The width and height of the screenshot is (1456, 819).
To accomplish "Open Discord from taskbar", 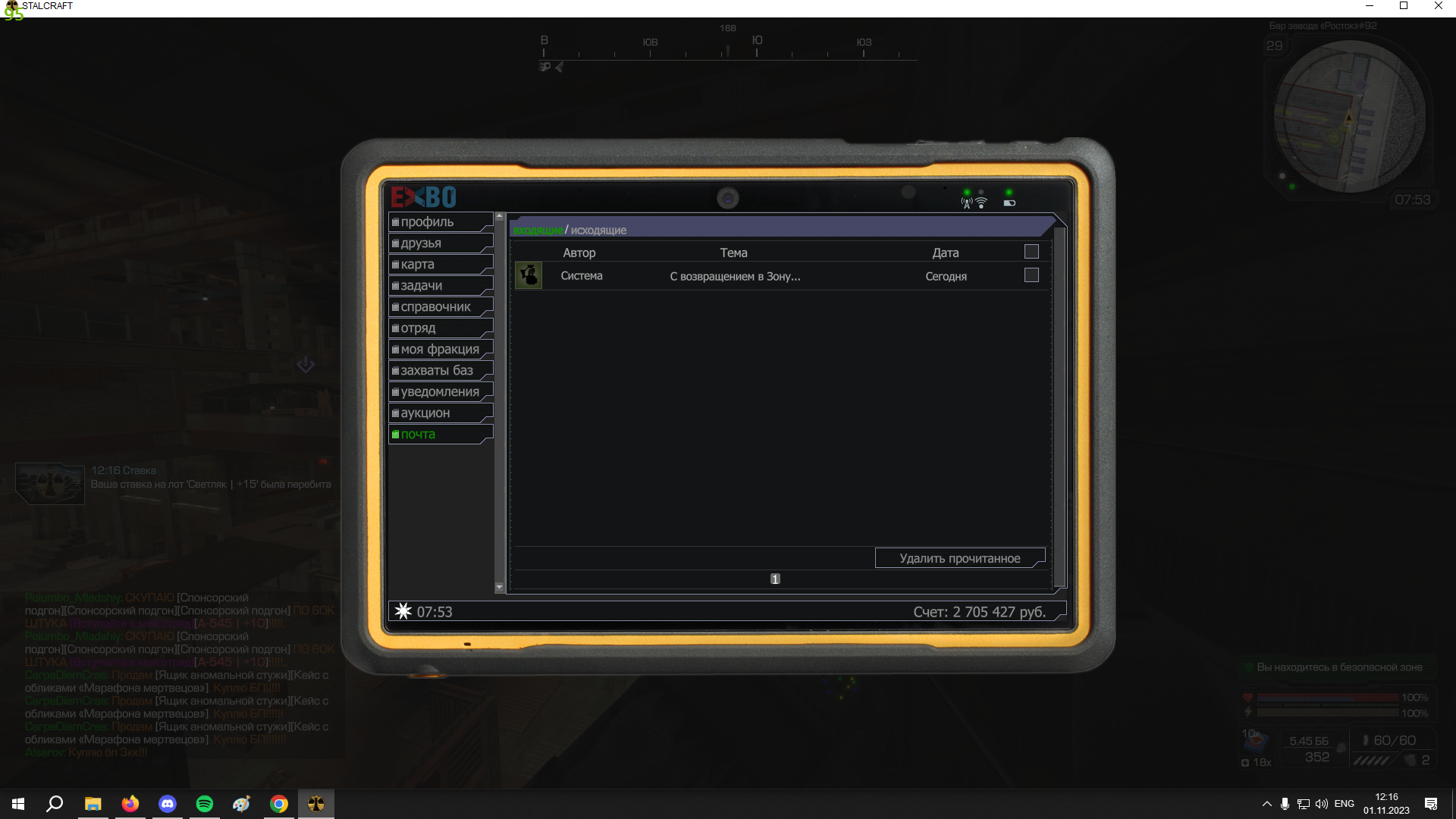I will tap(168, 804).
